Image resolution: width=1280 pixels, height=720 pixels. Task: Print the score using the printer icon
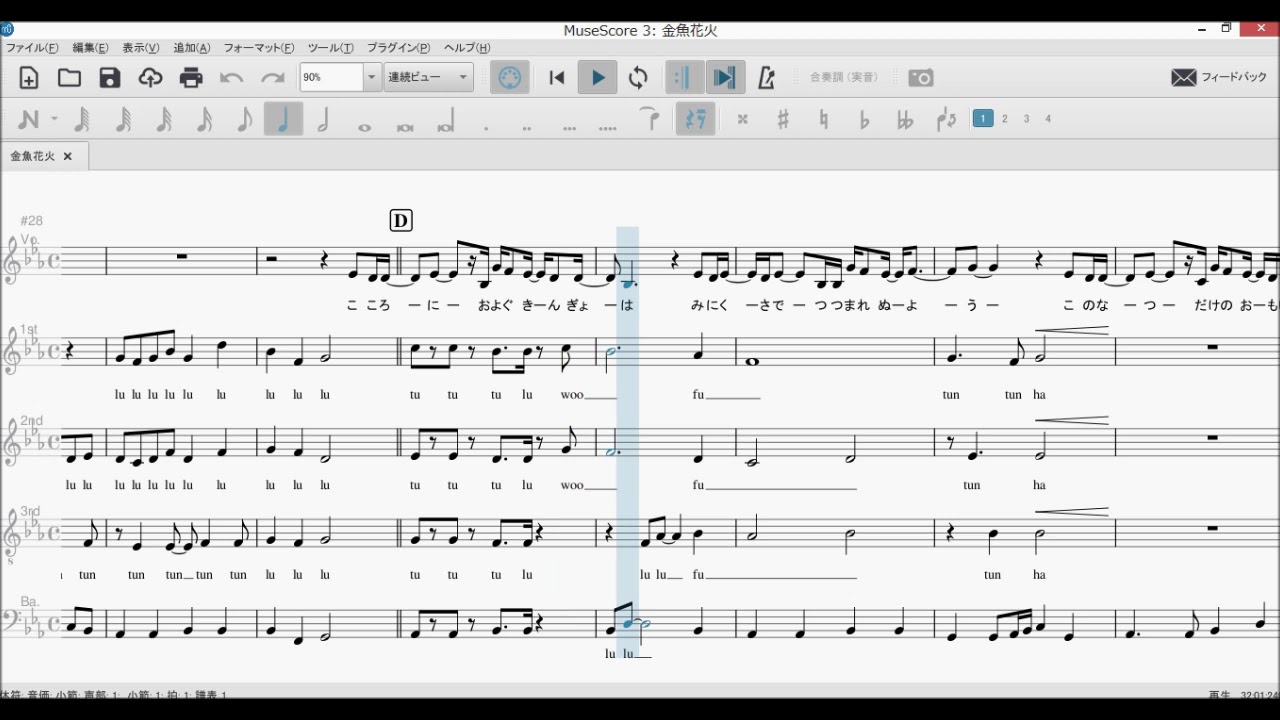191,78
